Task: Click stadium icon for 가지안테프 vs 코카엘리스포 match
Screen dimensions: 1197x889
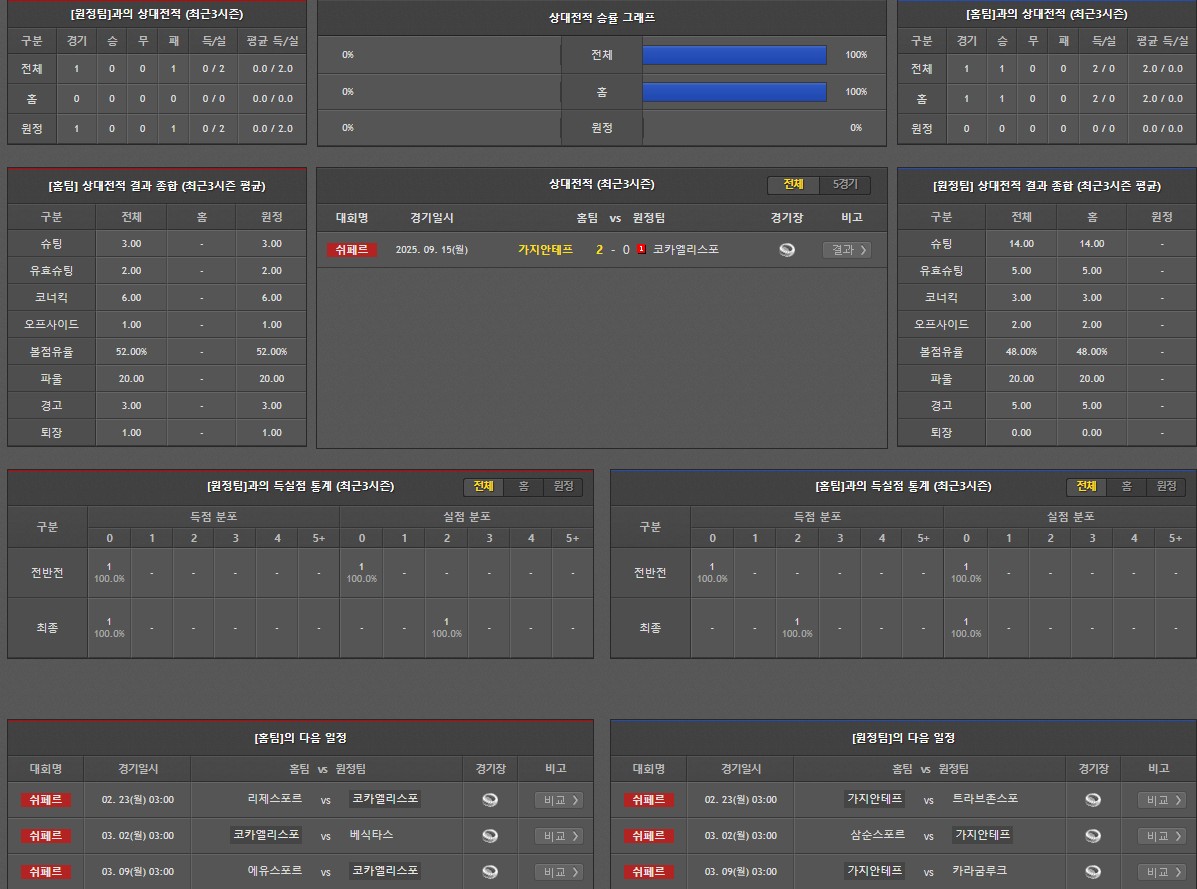Action: coord(787,250)
